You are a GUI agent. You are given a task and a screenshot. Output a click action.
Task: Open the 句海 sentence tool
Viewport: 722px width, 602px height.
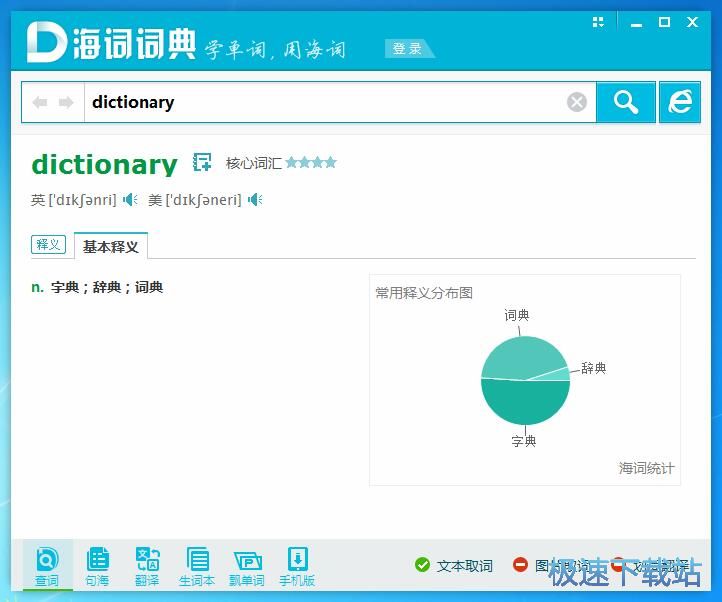[x=97, y=566]
